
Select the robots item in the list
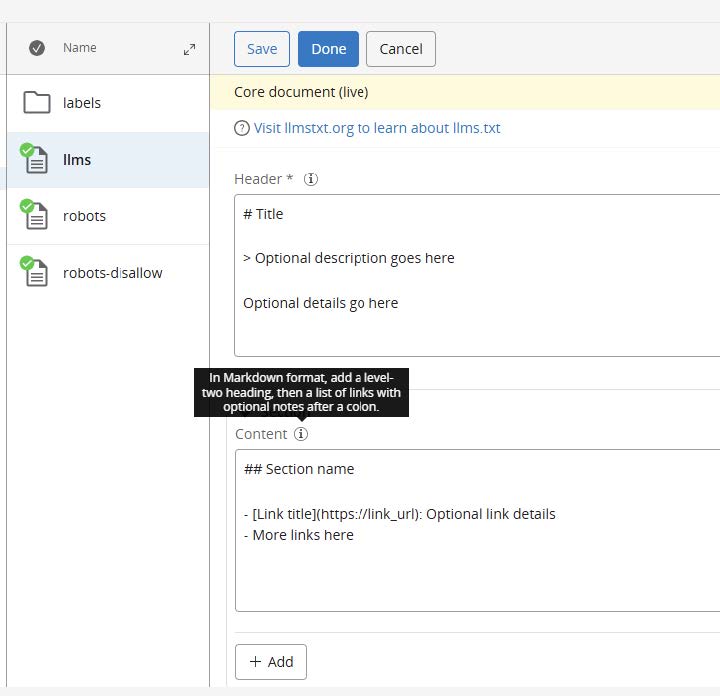(x=84, y=216)
